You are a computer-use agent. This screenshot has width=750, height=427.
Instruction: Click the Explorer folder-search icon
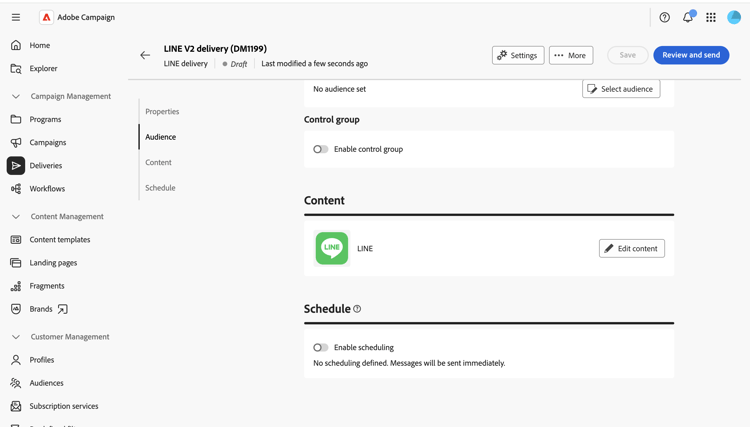(x=16, y=68)
